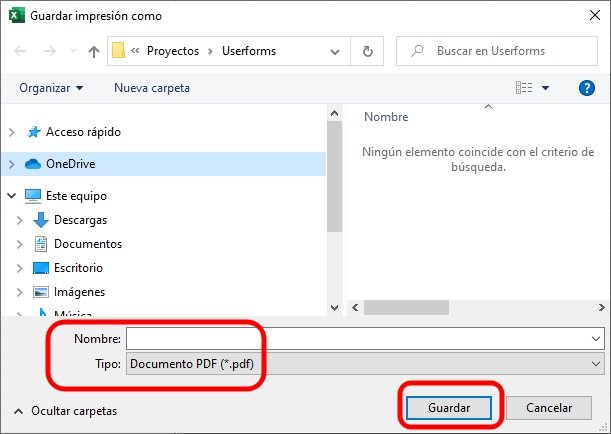Go up one folder level
Image resolution: width=611 pixels, height=434 pixels.
[x=94, y=51]
